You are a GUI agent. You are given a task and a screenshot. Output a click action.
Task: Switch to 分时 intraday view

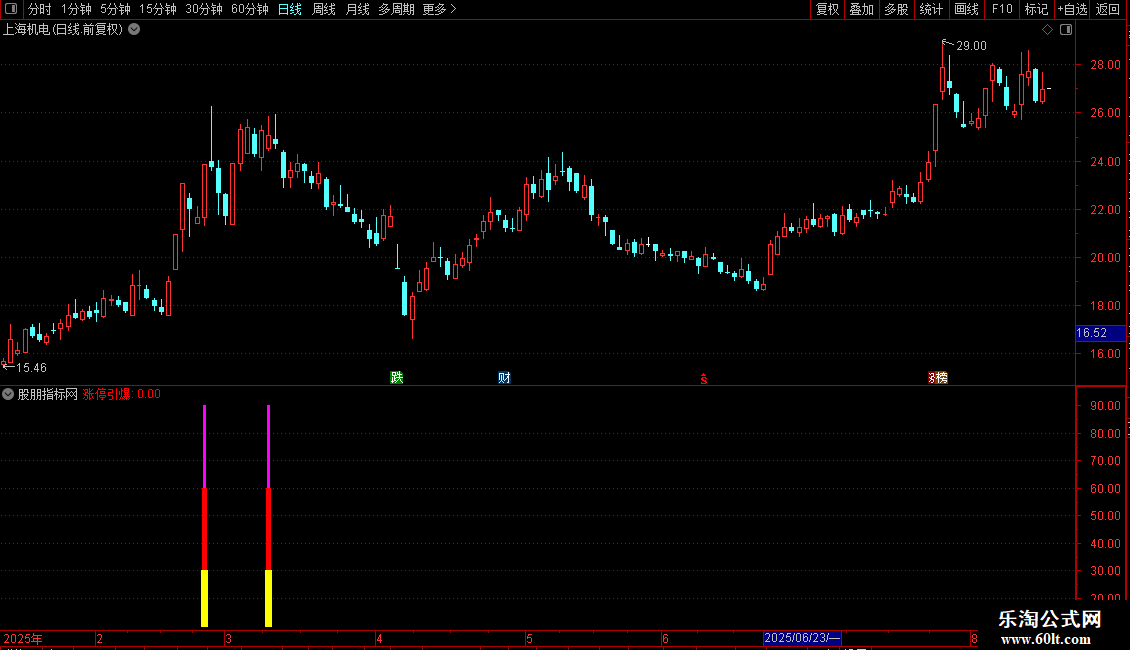tap(40, 9)
